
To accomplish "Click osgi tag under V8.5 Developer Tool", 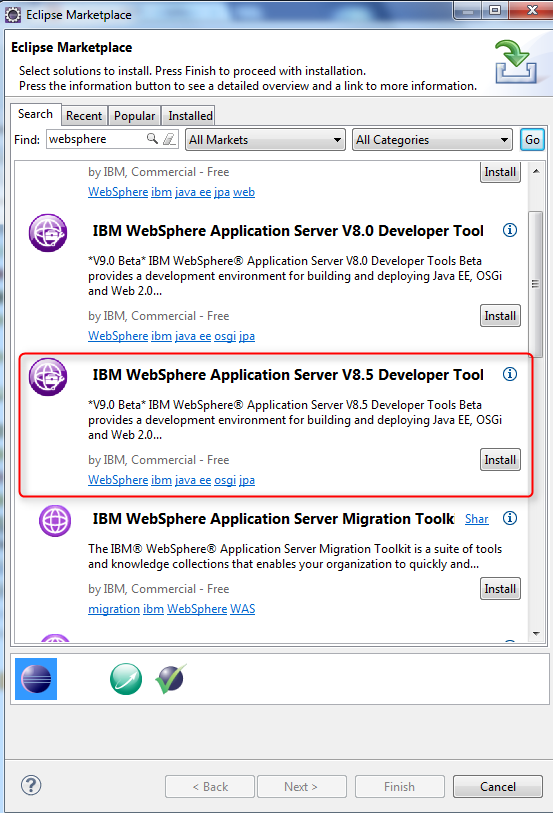I will coord(225,480).
